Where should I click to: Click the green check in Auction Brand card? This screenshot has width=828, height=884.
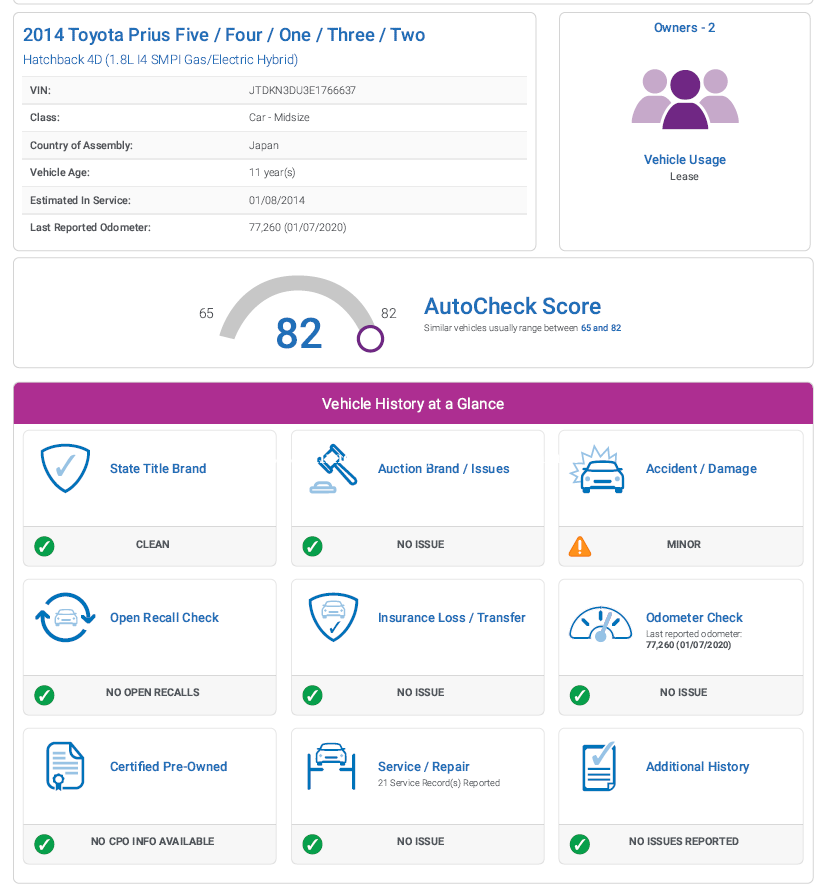(312, 546)
